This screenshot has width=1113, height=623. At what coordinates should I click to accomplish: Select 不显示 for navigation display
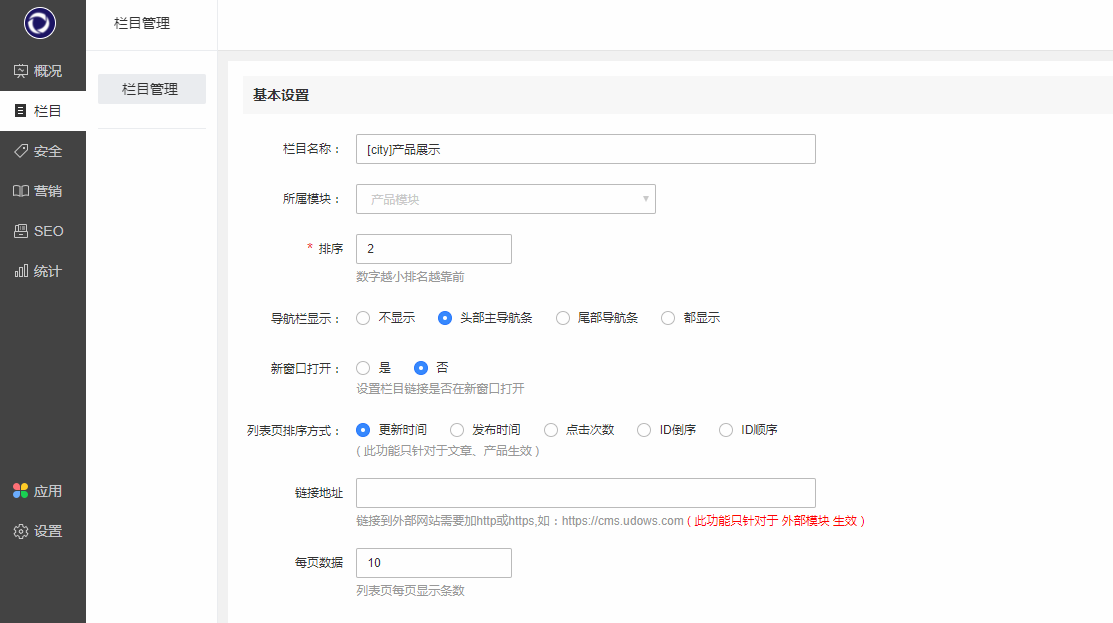coord(363,318)
